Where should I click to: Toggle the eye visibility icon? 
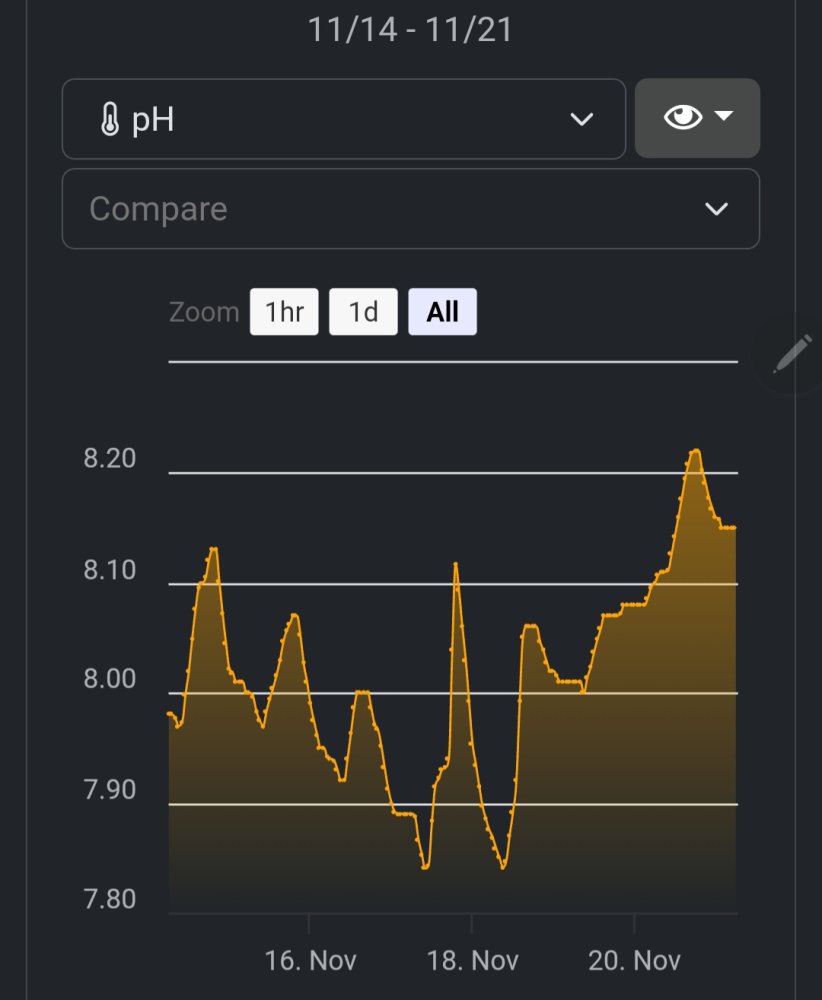tap(683, 118)
